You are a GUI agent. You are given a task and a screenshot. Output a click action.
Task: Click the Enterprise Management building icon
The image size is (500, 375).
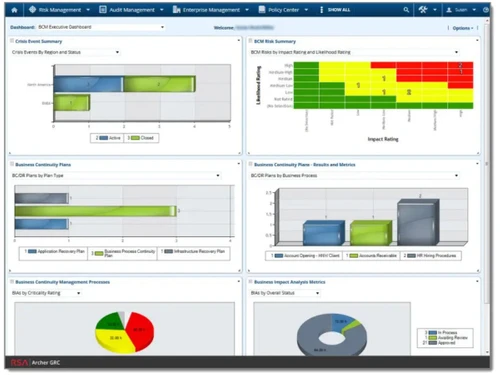click(176, 10)
